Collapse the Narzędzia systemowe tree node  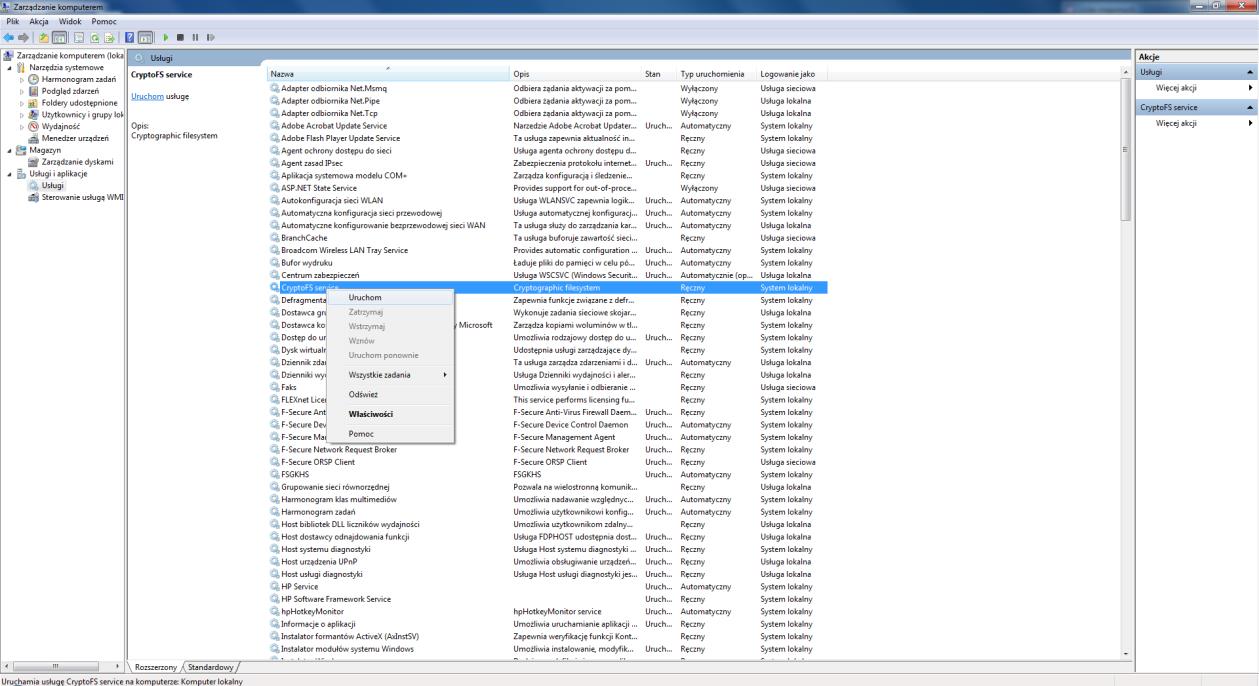pyautogui.click(x=8, y=67)
